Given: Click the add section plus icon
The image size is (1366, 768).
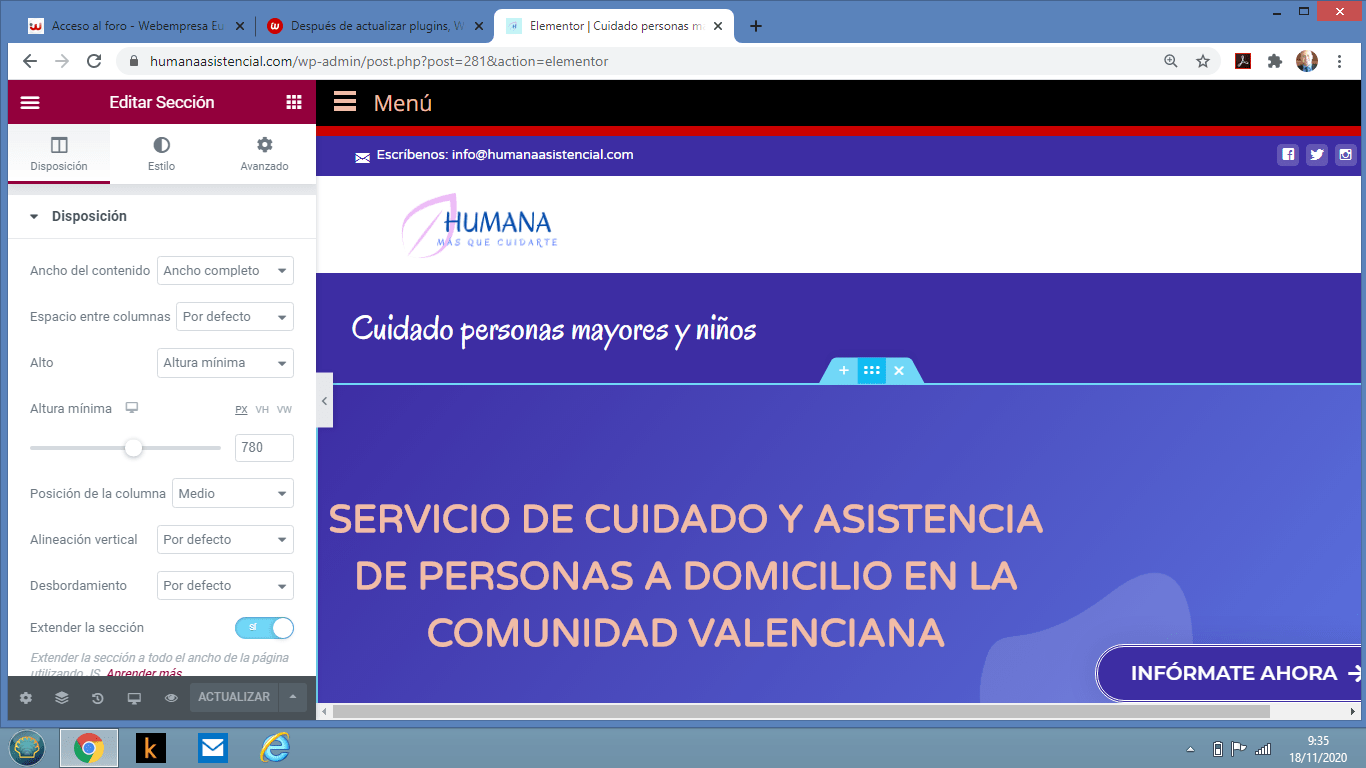Looking at the screenshot, I should (x=844, y=371).
